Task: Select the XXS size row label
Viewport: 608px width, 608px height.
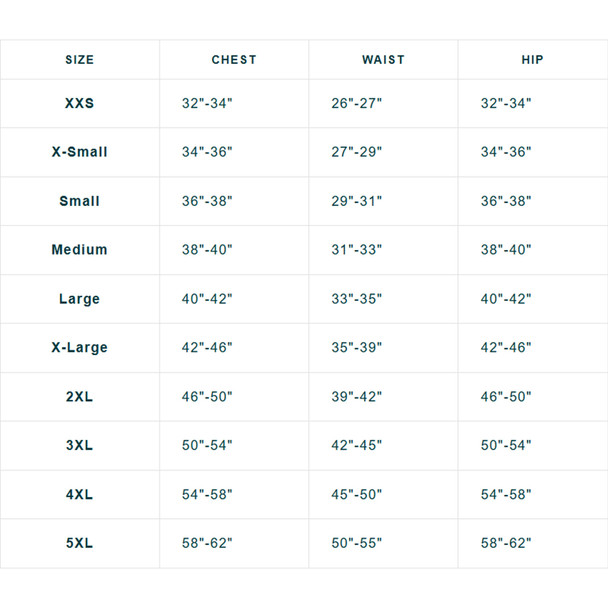Action: pos(79,103)
